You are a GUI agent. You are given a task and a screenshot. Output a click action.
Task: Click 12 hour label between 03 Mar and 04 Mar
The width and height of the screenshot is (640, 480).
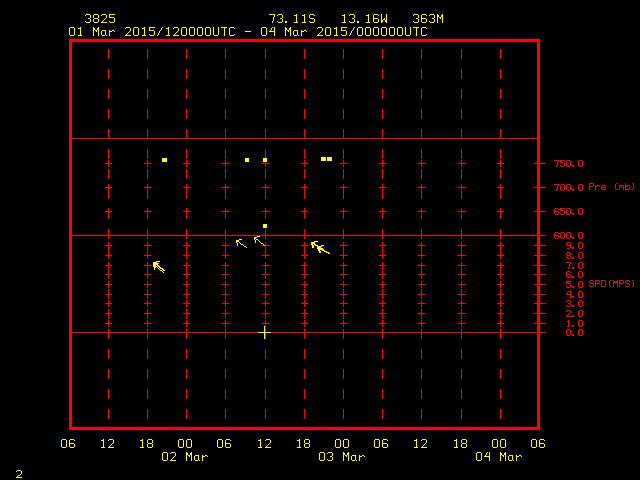coord(420,444)
